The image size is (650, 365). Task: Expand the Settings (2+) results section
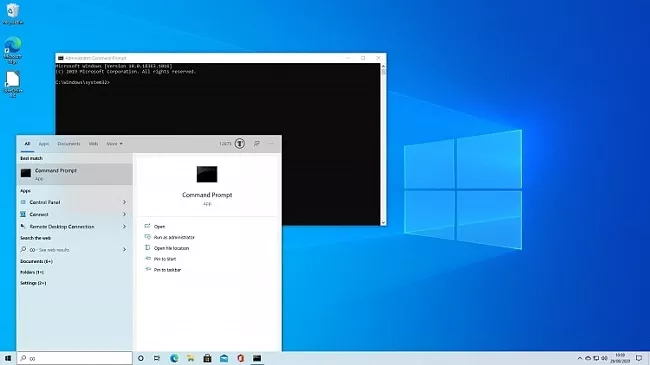33,283
